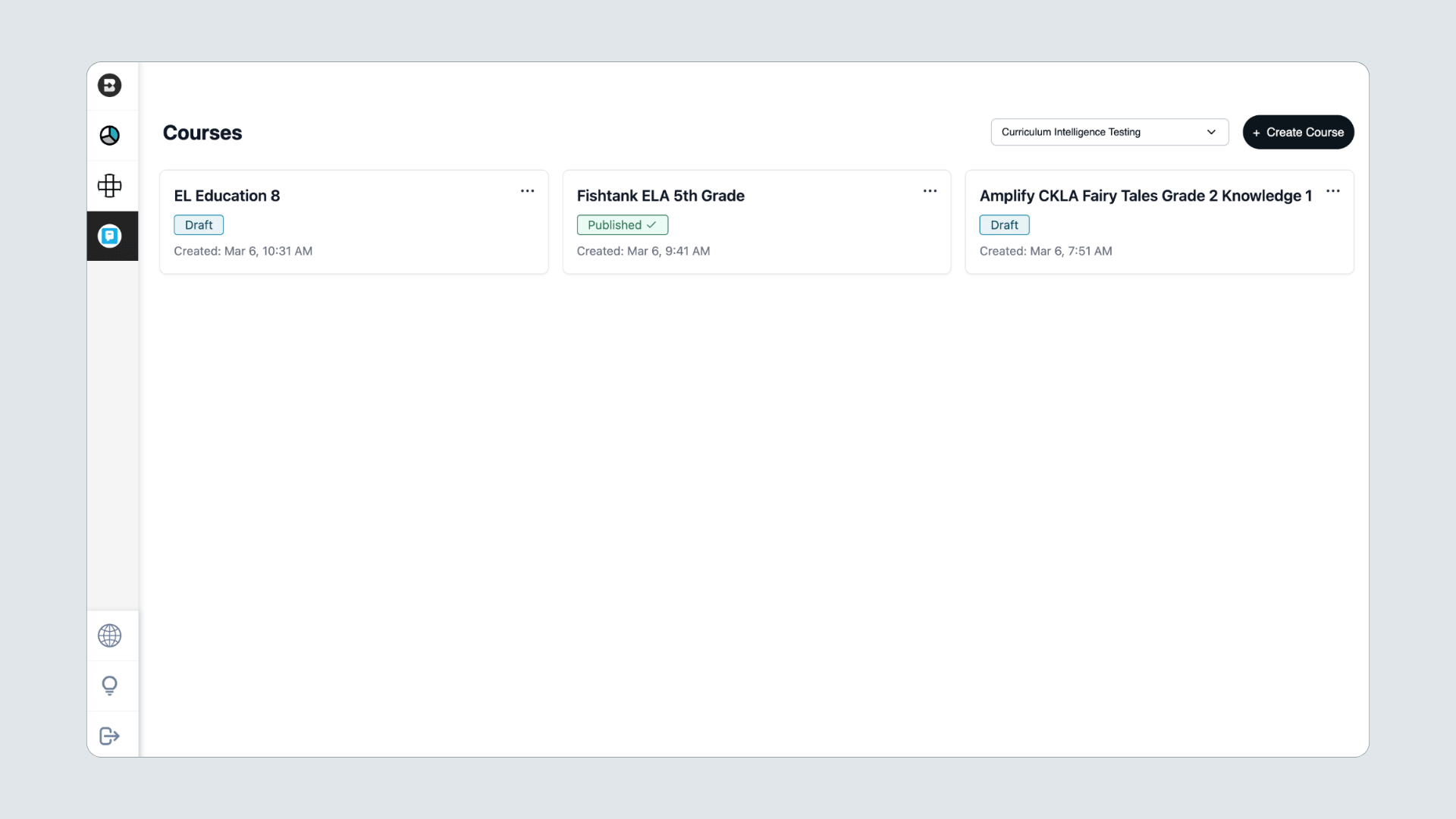Click the Create Course button
Screen dimensions: 1456x819
point(1298,132)
